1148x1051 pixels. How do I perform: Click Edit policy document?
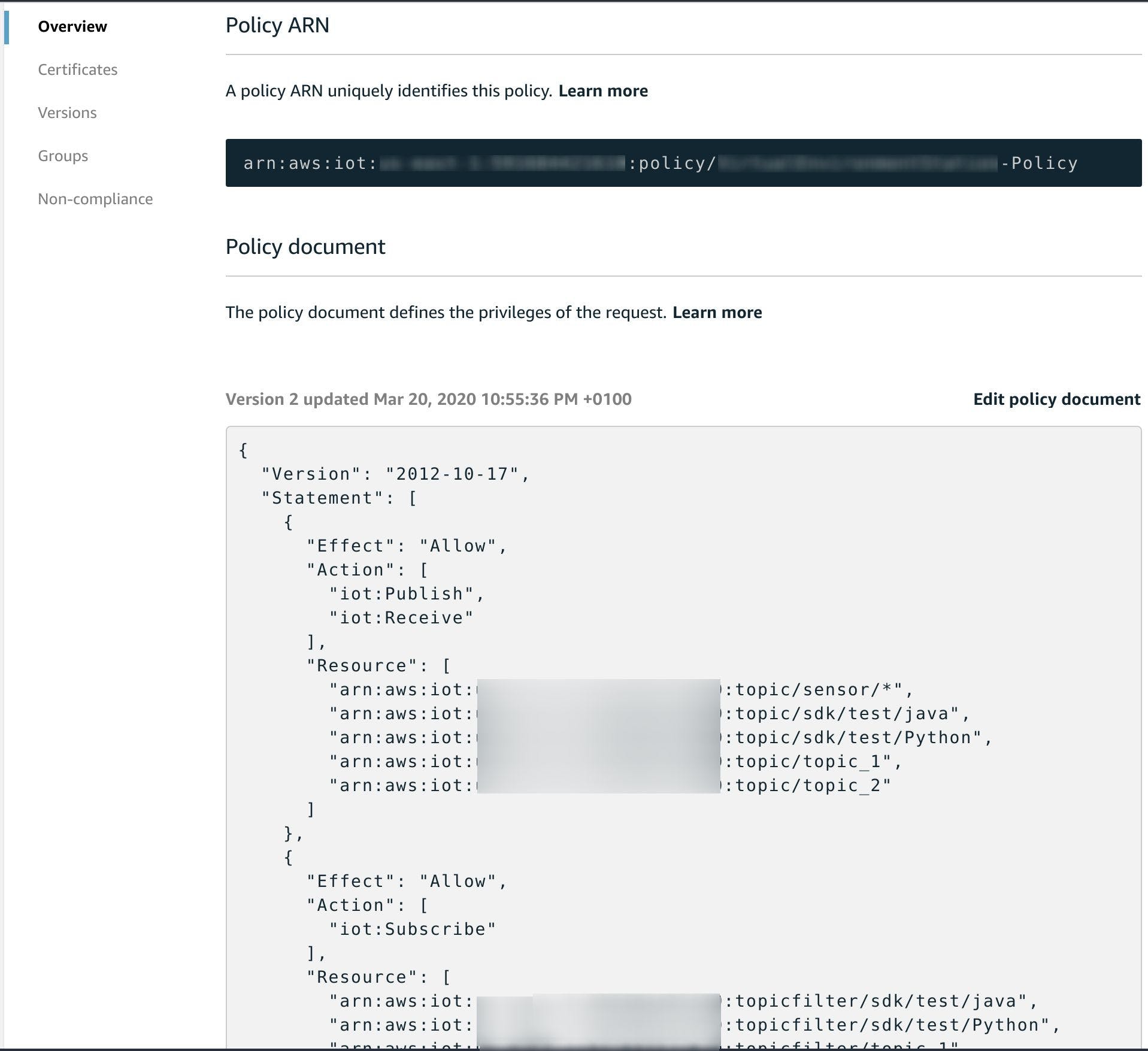1056,399
